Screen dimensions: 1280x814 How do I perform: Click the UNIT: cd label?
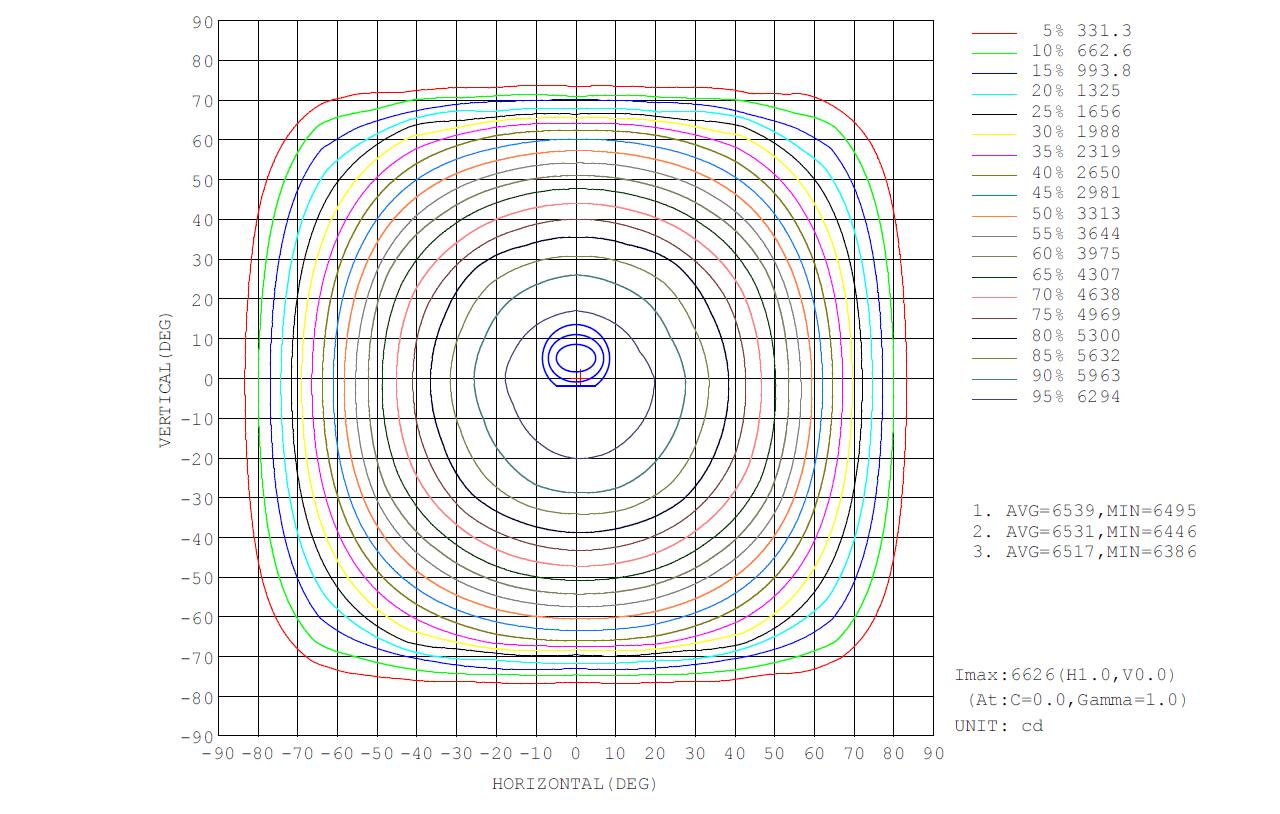(x=999, y=726)
